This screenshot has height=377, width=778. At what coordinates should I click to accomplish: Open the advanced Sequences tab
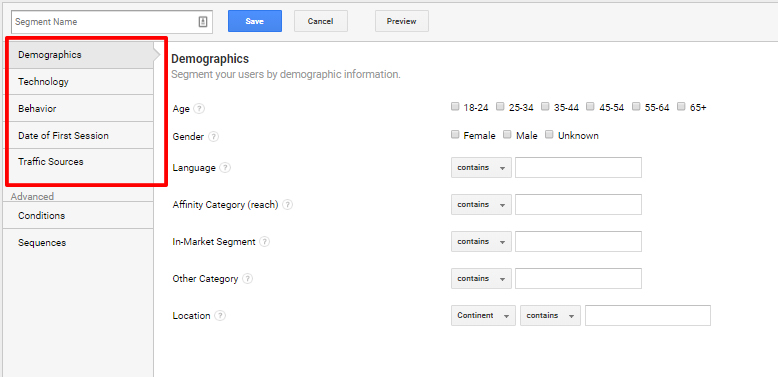coord(78,243)
